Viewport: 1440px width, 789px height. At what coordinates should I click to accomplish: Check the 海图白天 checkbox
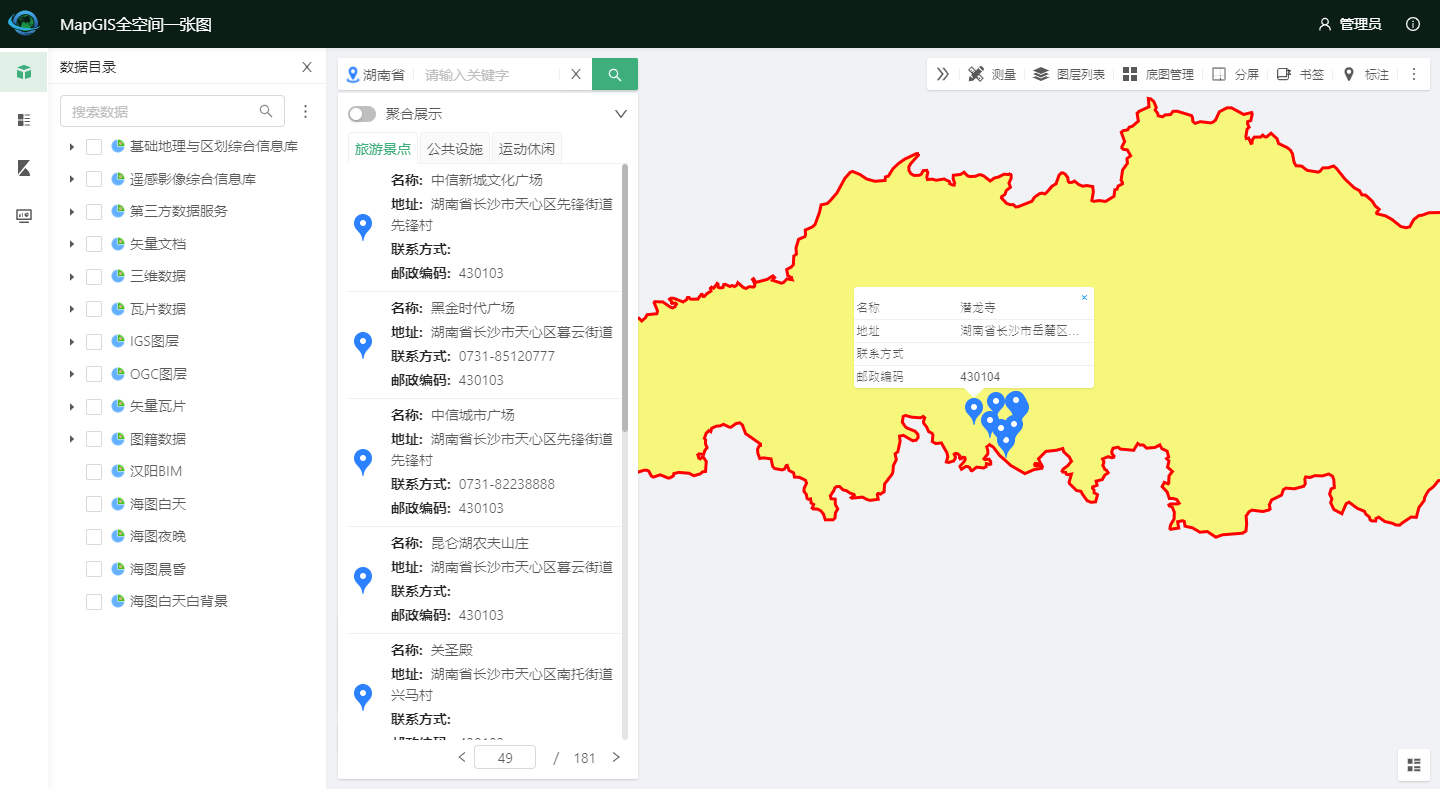(94, 504)
